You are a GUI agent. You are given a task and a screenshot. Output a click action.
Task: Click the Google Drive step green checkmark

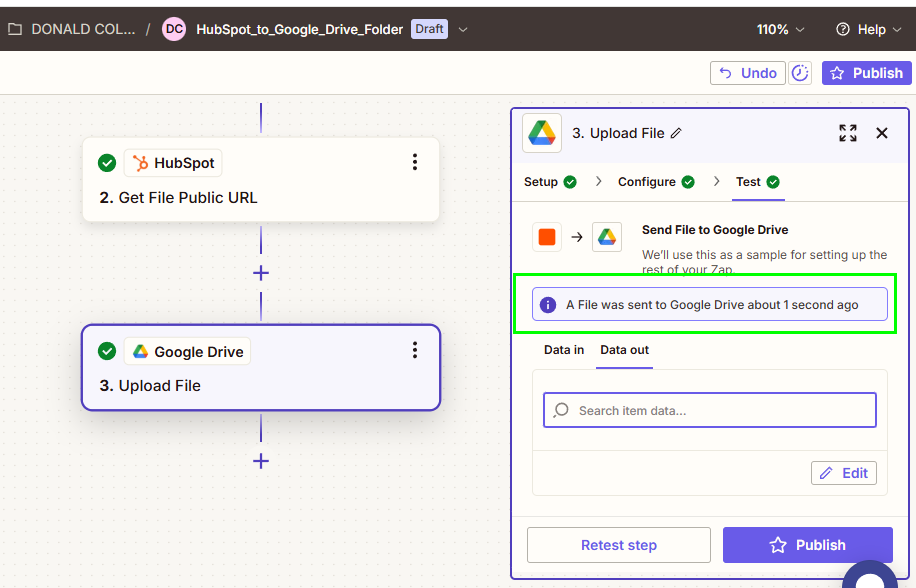click(x=107, y=351)
